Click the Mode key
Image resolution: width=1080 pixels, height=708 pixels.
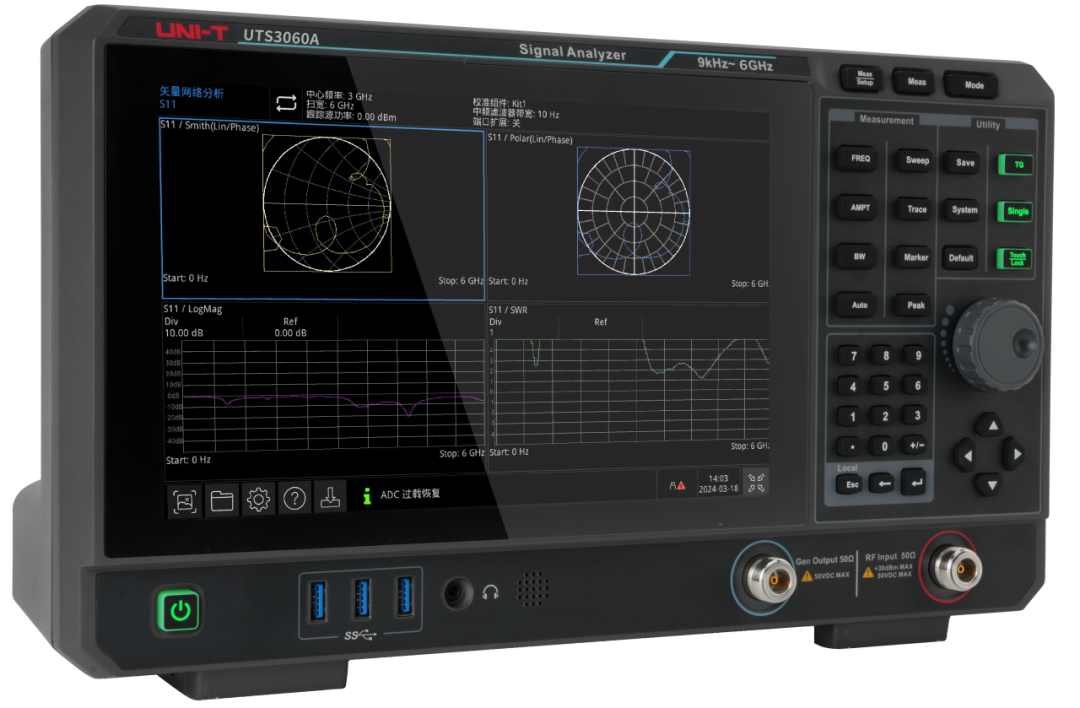(x=973, y=85)
